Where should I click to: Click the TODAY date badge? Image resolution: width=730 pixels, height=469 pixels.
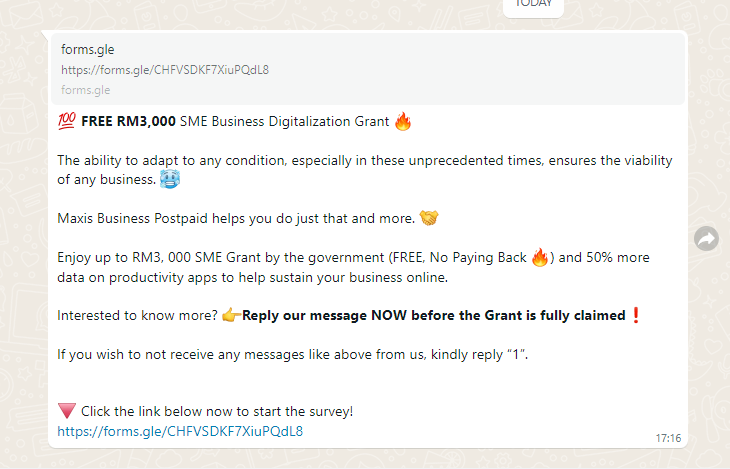534,5
